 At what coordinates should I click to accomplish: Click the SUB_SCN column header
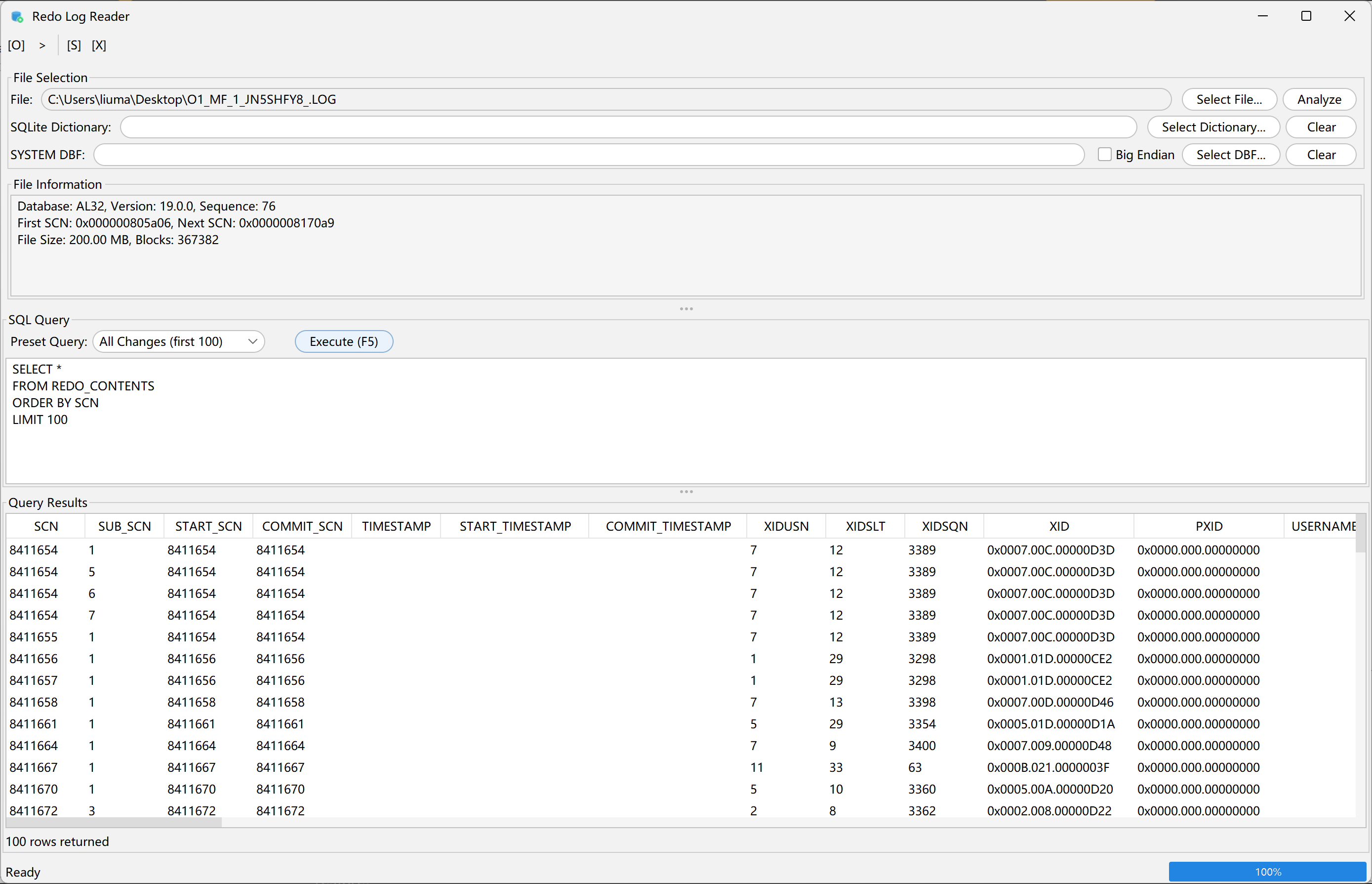click(x=124, y=526)
